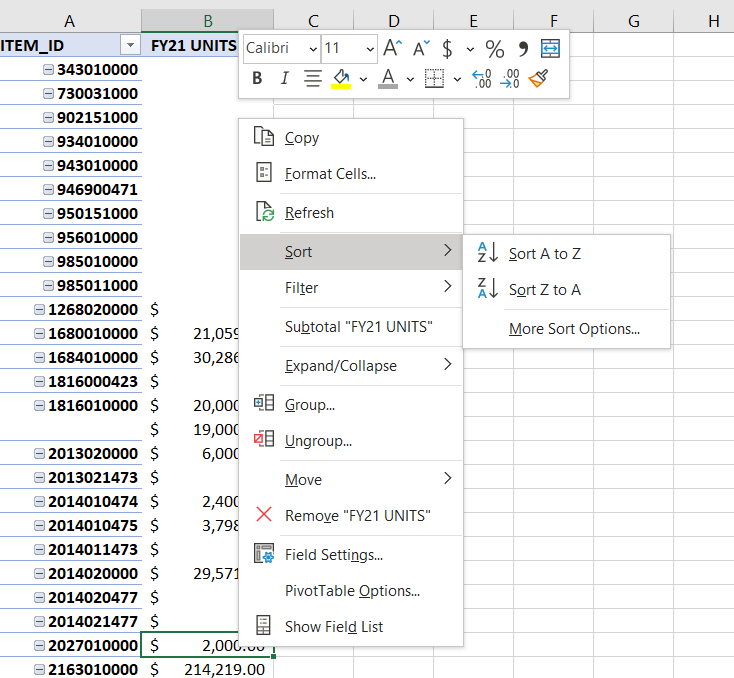The height and width of the screenshot is (678, 734).
Task: Apply percent style format
Action: click(x=494, y=48)
